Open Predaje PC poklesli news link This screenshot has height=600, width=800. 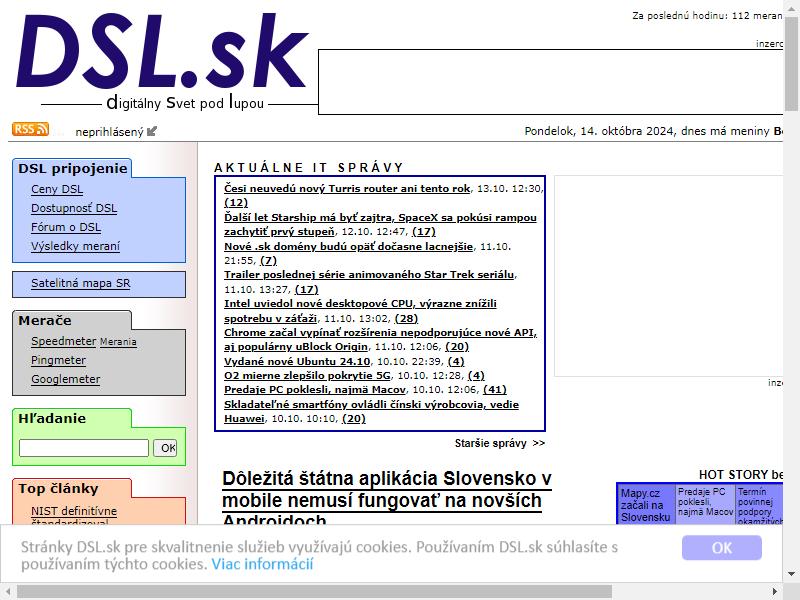(315, 390)
